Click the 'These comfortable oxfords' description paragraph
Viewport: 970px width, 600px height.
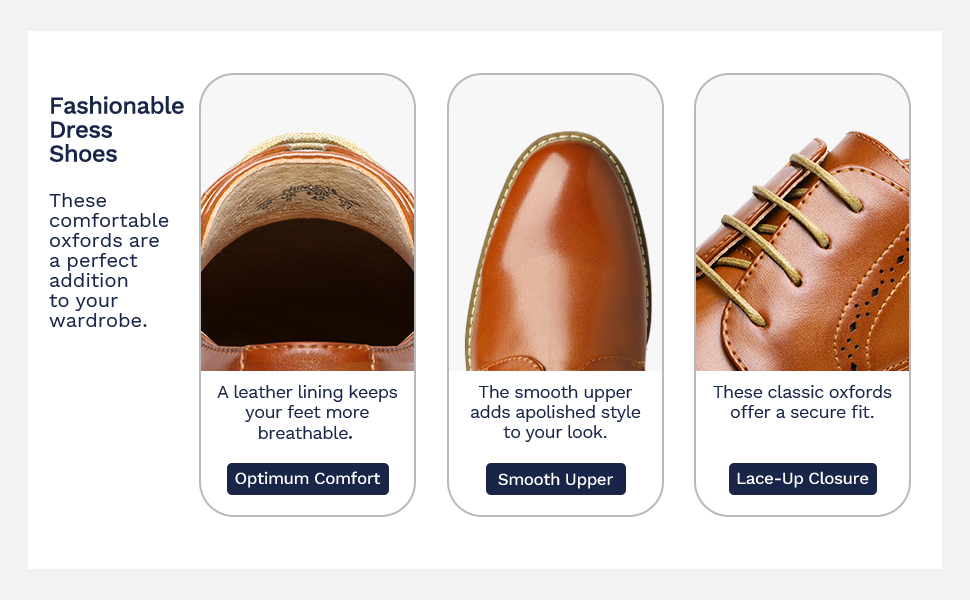click(x=109, y=260)
